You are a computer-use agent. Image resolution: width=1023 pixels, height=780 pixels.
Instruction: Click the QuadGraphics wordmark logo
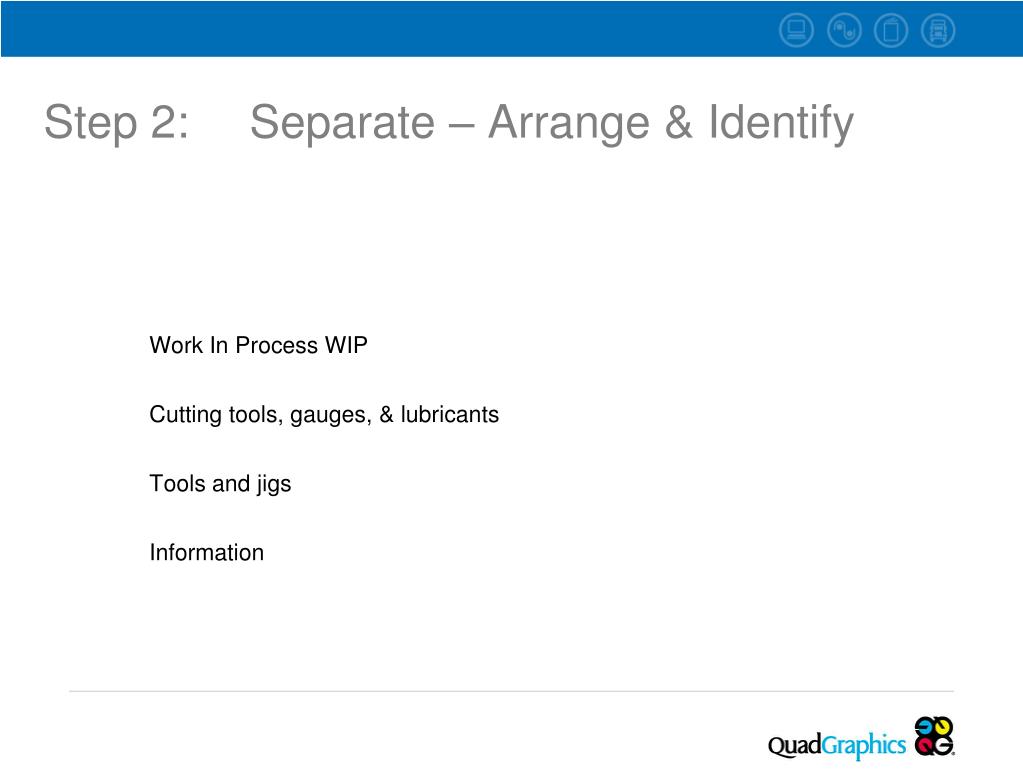pyautogui.click(x=836, y=745)
